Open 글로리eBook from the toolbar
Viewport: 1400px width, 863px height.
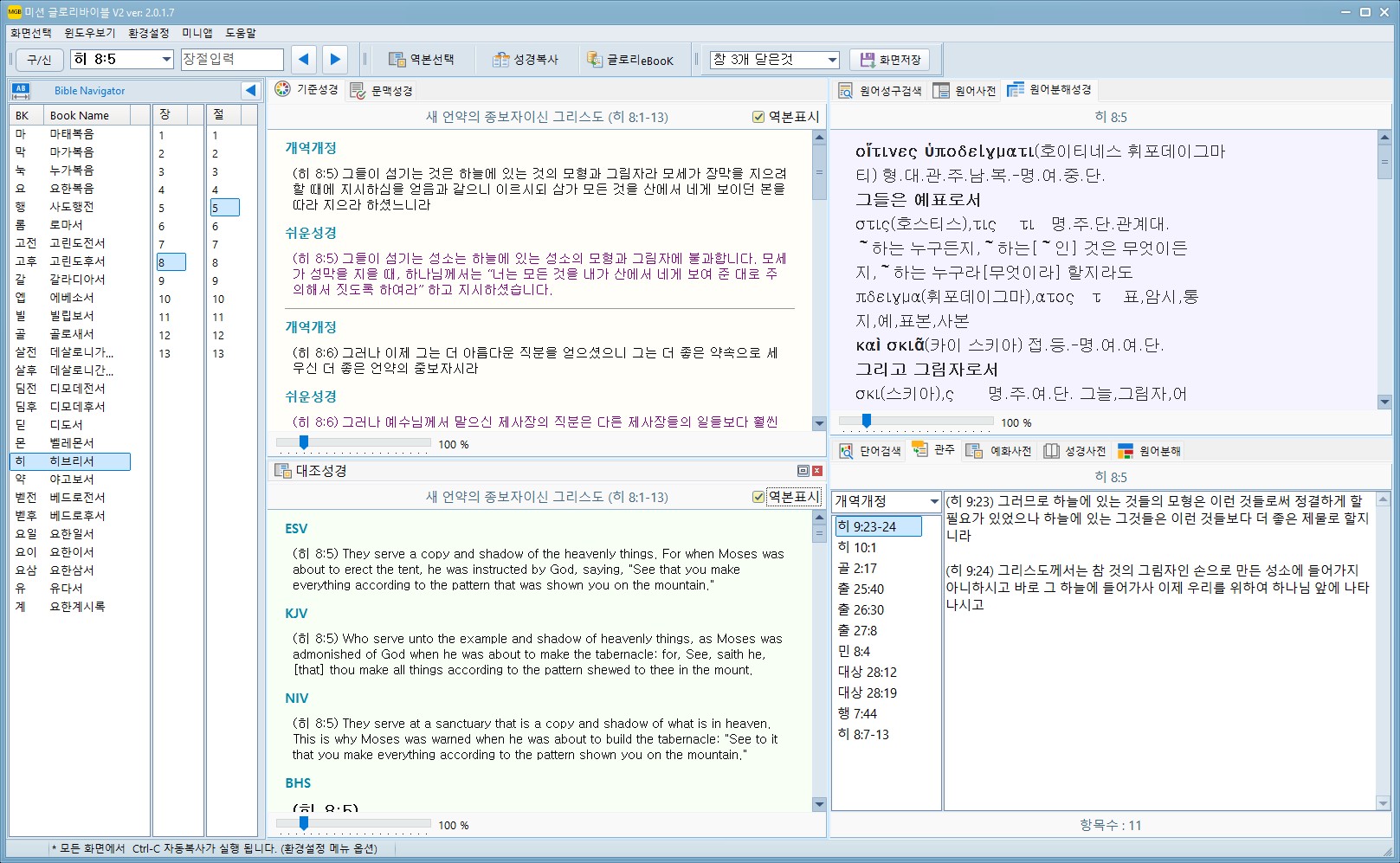click(629, 59)
